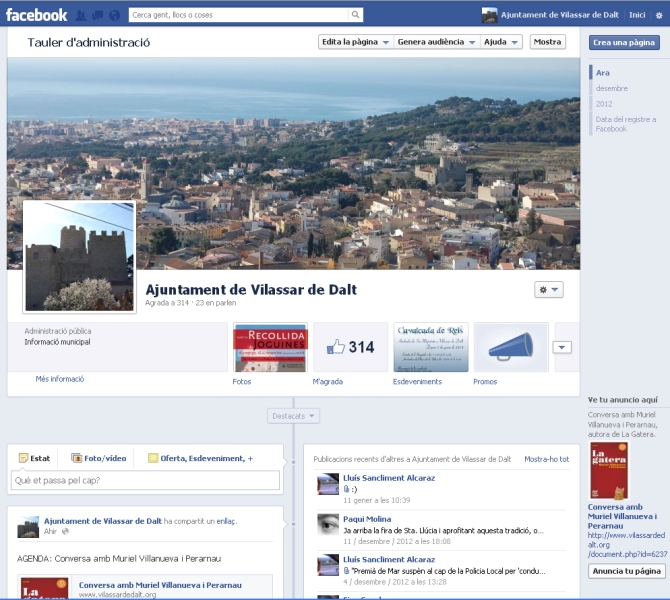
Task: Expand more apps arrow next to Promos
Action: coord(562,347)
